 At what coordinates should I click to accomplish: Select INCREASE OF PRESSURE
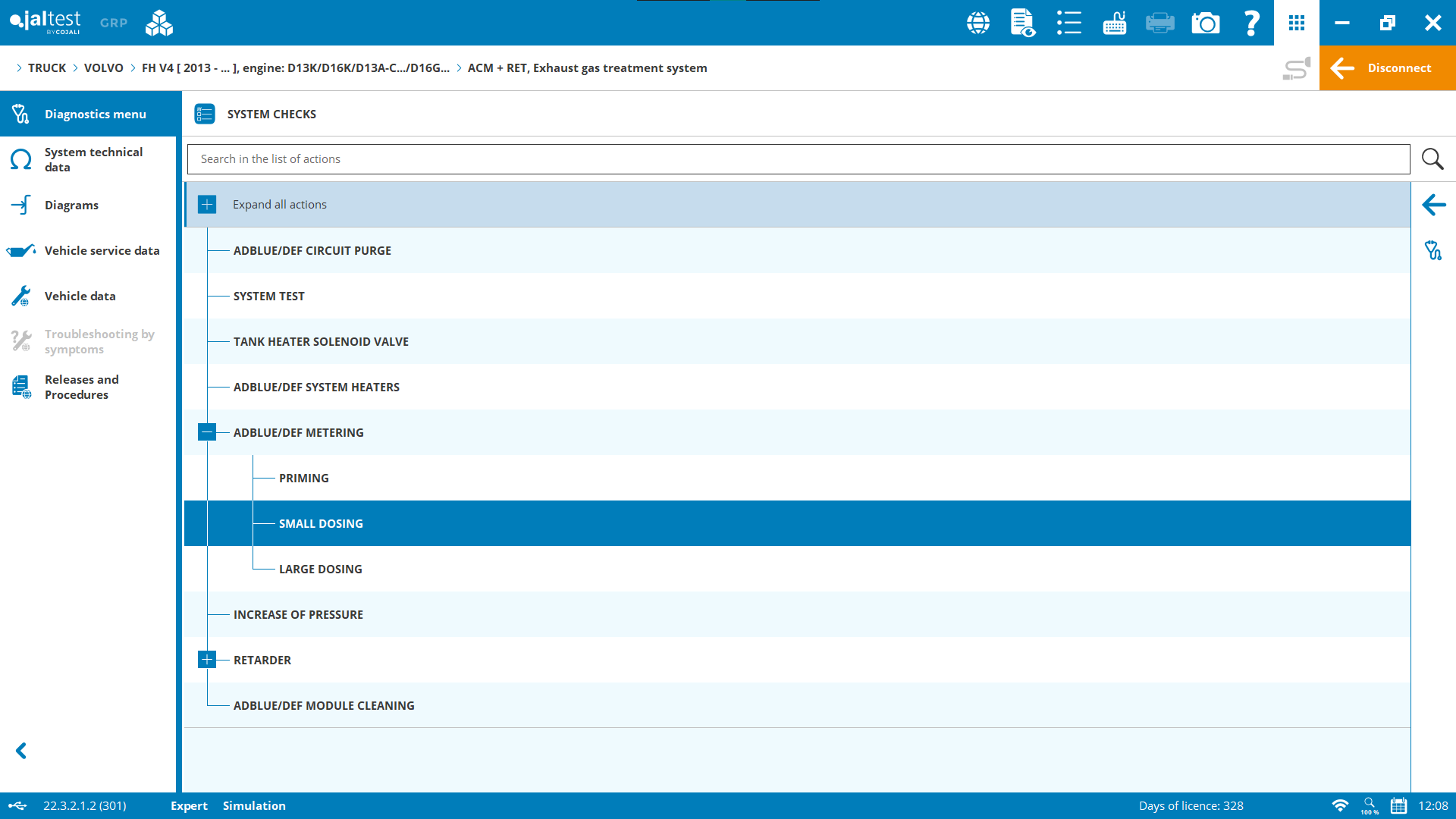pos(797,614)
